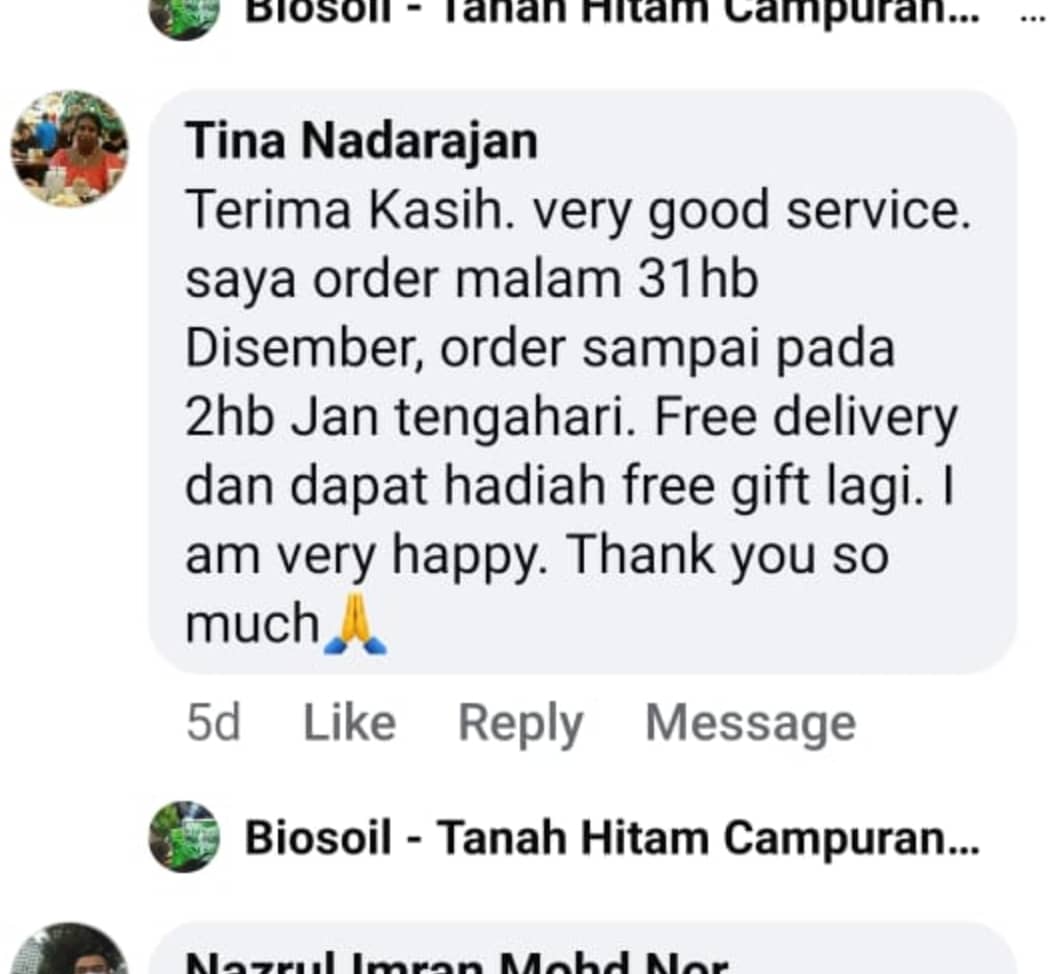The height and width of the screenshot is (974, 1054).
Task: Open Nazrul Imran's comment bubble
Action: coord(582,948)
